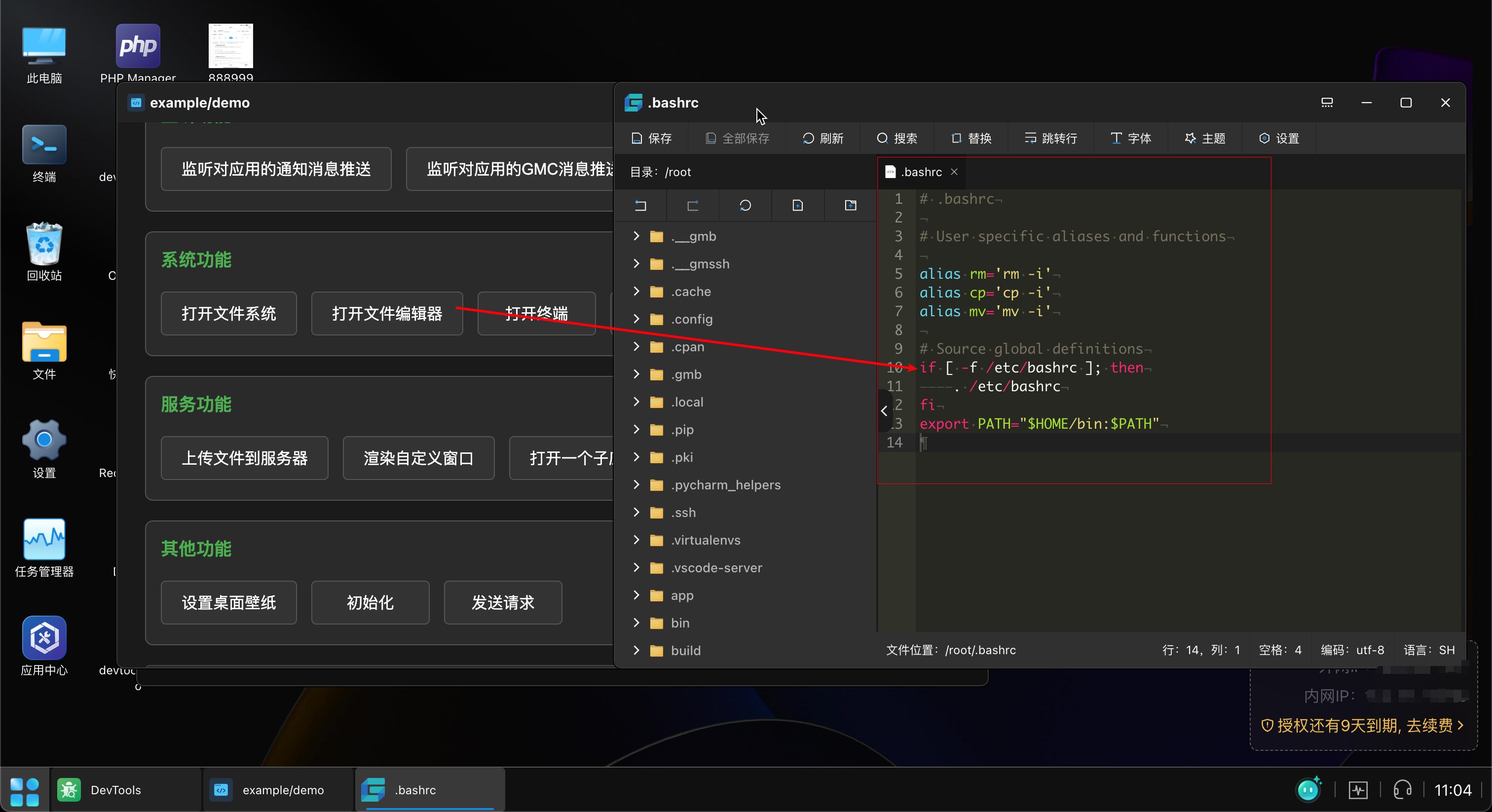The width and height of the screenshot is (1492, 812).
Task: Open the 任务管理器 task manager icon
Action: tap(44, 548)
